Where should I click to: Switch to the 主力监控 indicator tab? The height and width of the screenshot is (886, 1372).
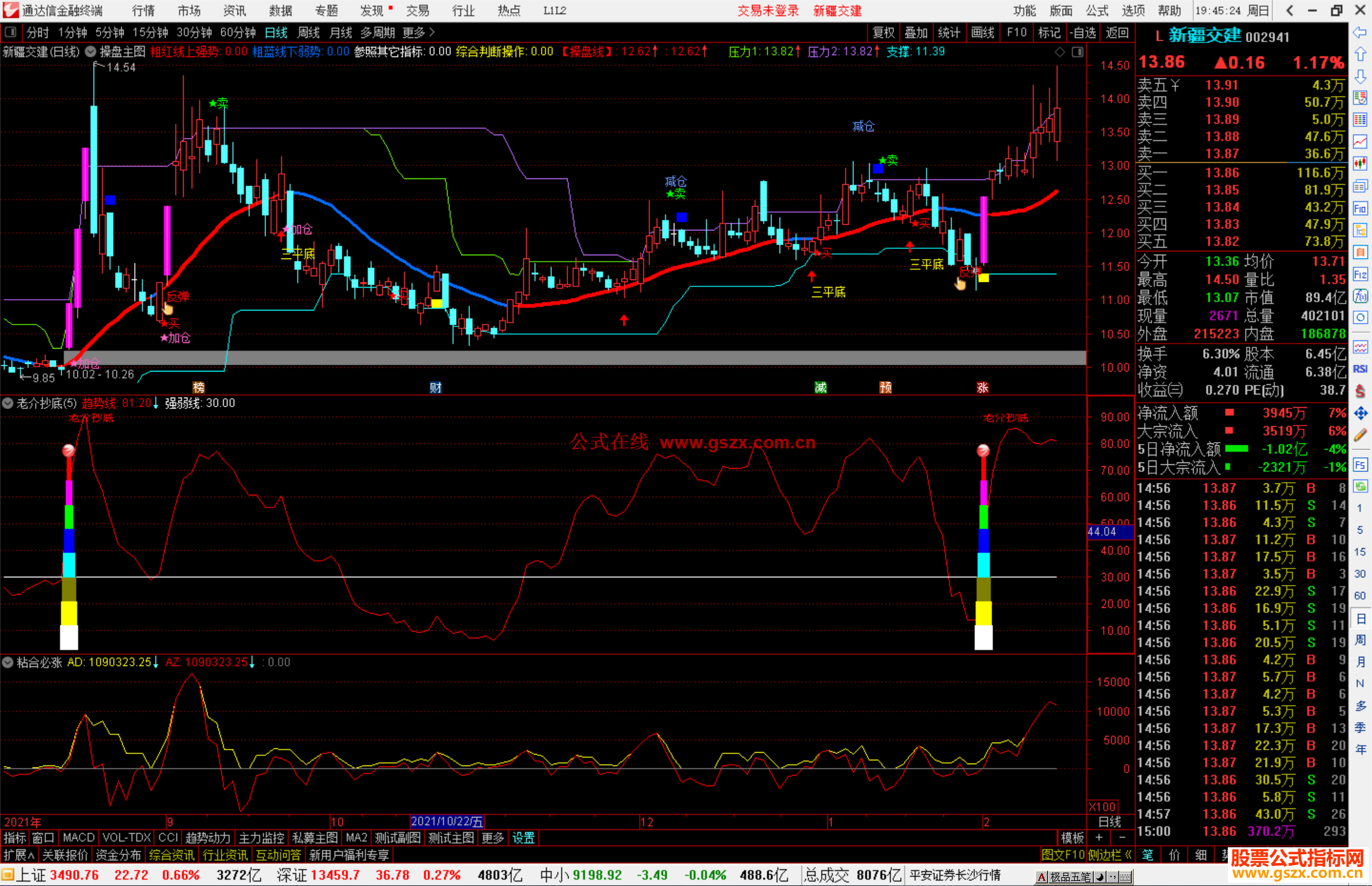(261, 838)
